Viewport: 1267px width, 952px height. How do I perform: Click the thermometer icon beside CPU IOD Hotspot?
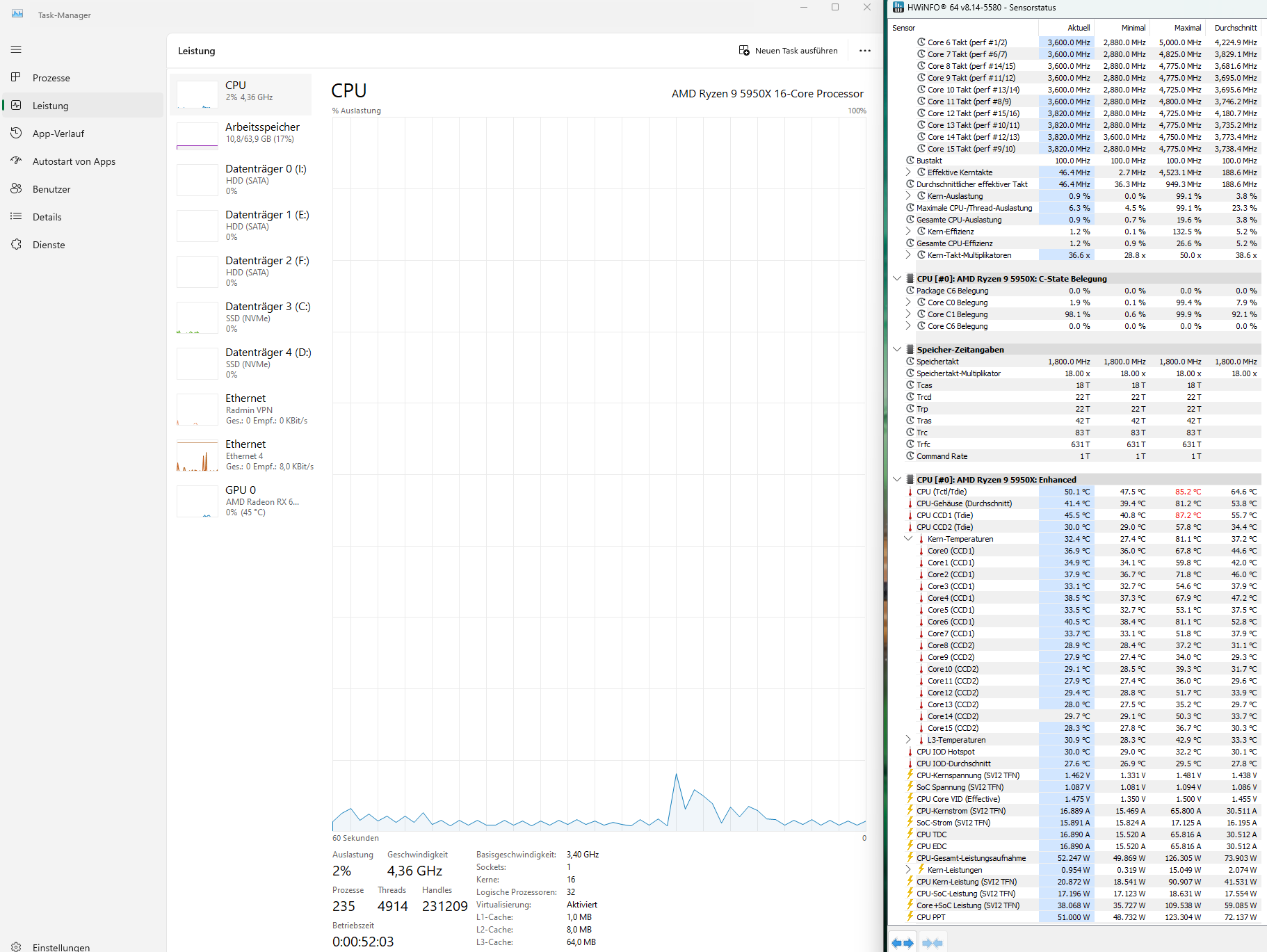[x=910, y=752]
